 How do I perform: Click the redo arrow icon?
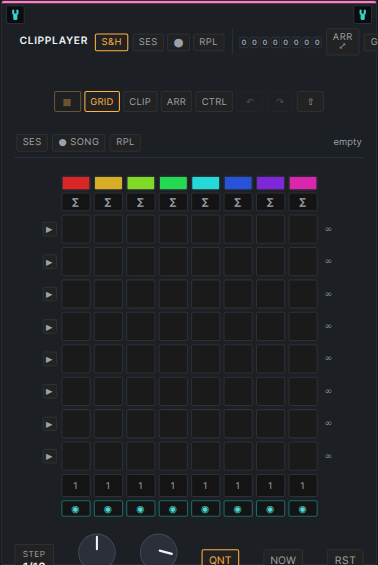tap(280, 102)
